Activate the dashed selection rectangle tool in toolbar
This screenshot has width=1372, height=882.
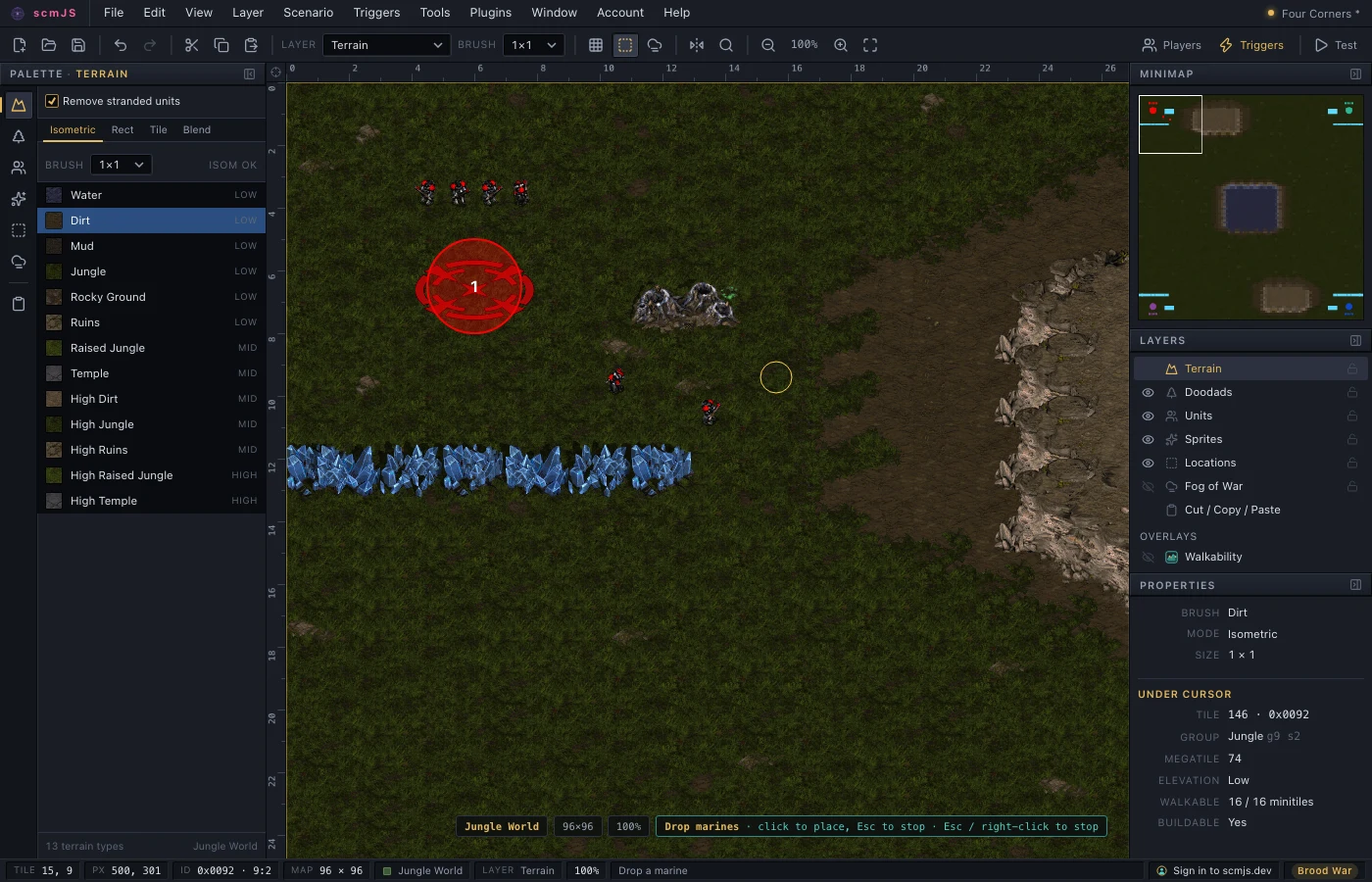[x=625, y=45]
